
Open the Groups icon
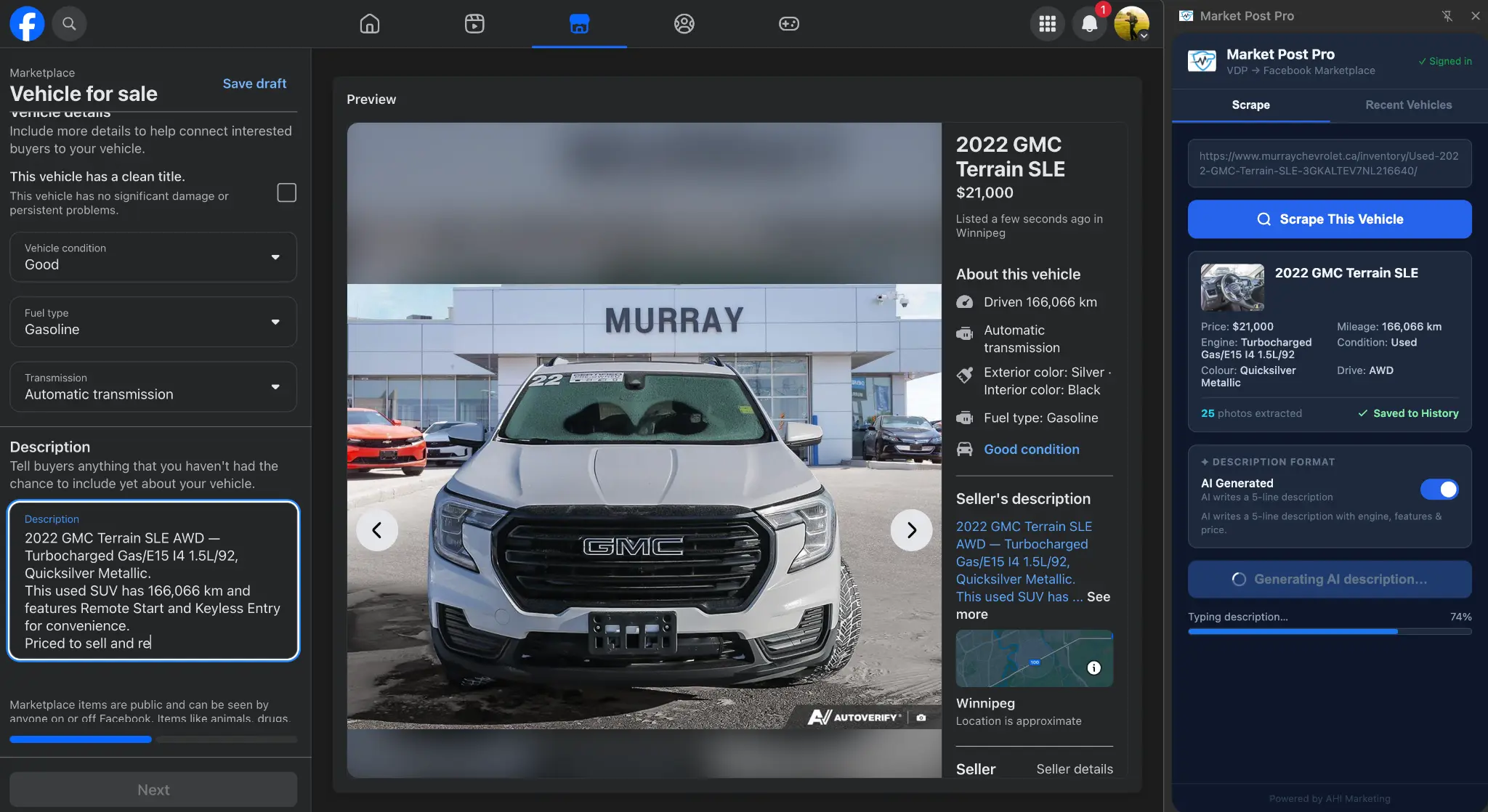pyautogui.click(x=684, y=23)
